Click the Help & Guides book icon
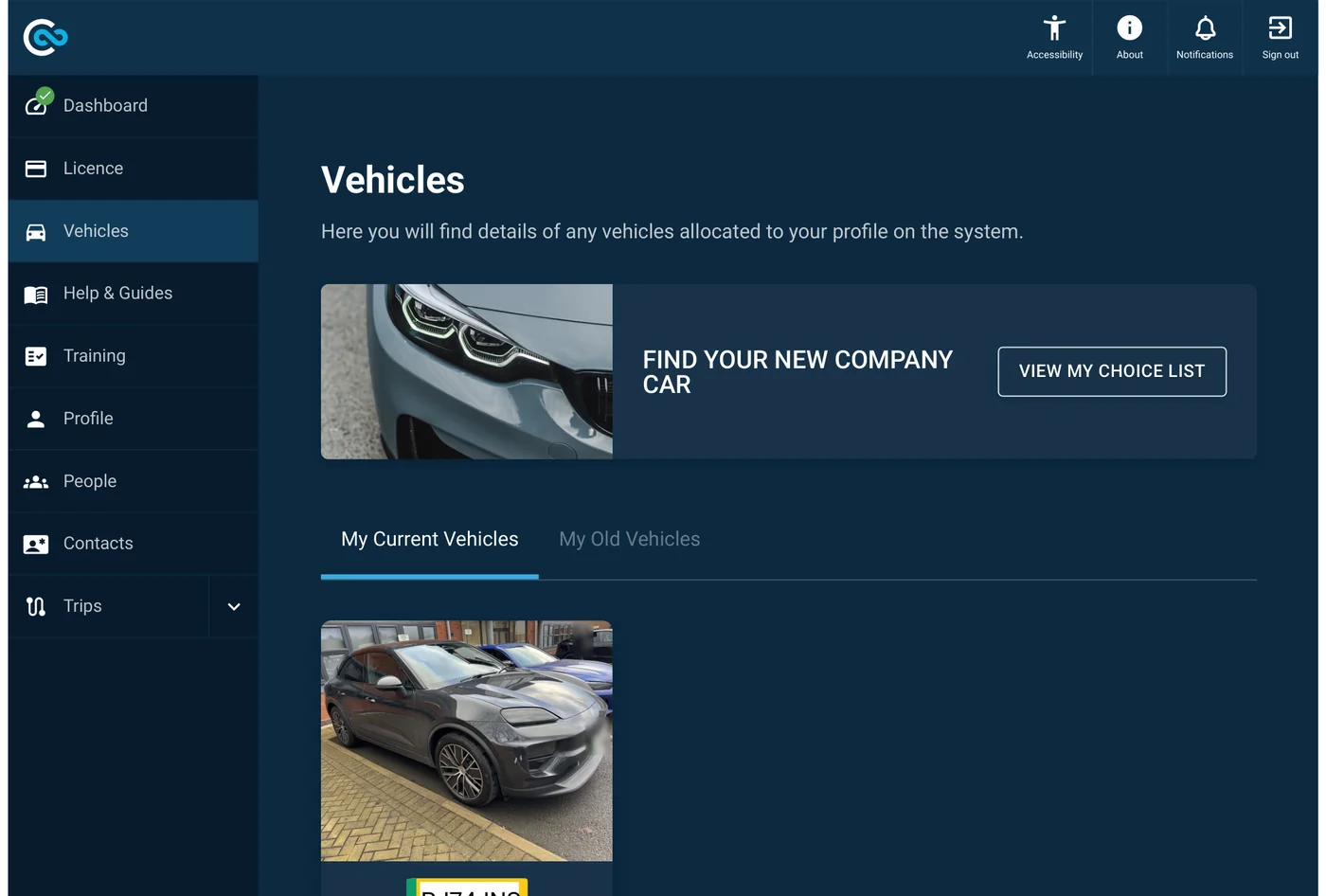Screen dimensions: 1326x896 [36, 295]
